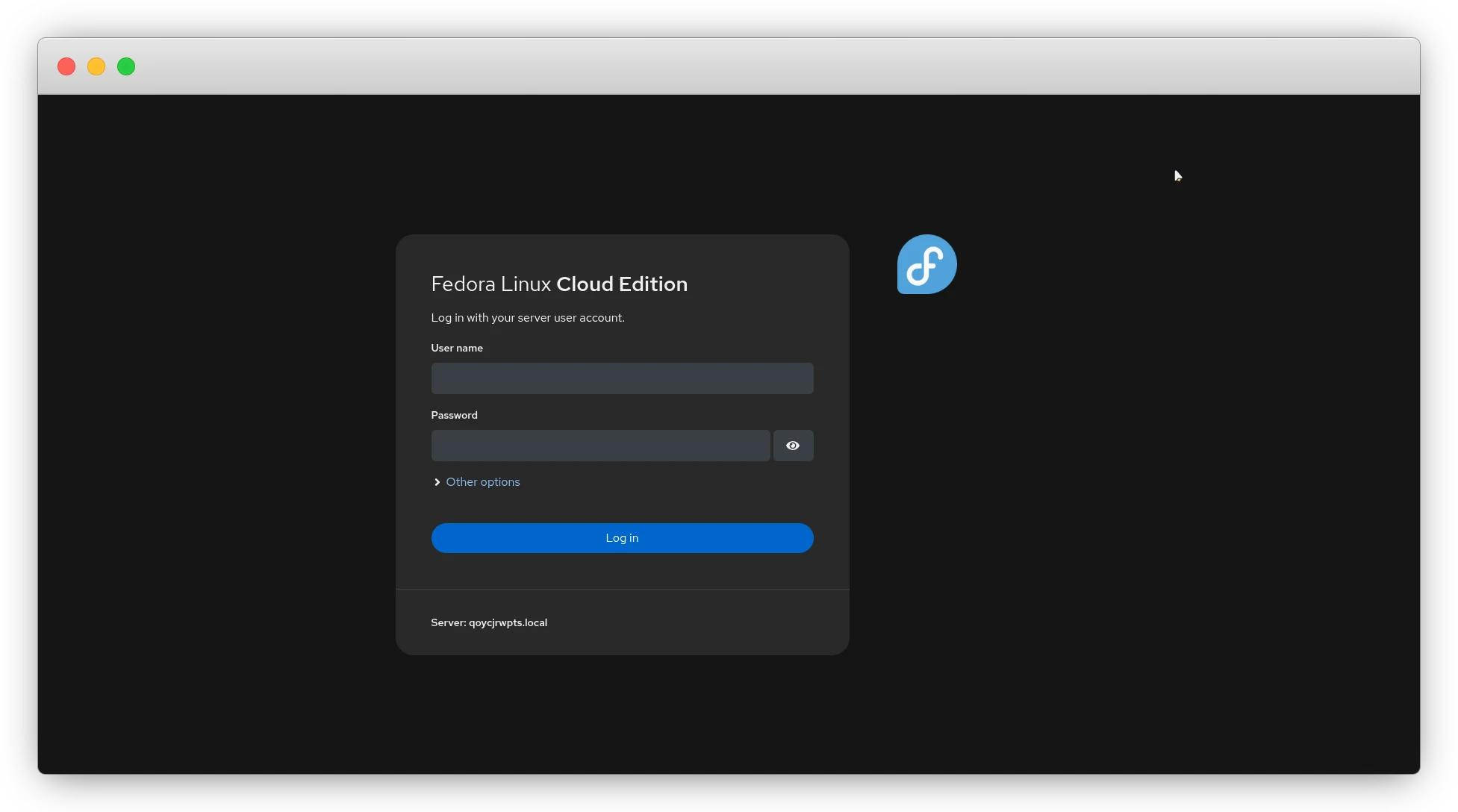Click the "Password" field label
This screenshot has height=812, width=1458.
pyautogui.click(x=454, y=415)
